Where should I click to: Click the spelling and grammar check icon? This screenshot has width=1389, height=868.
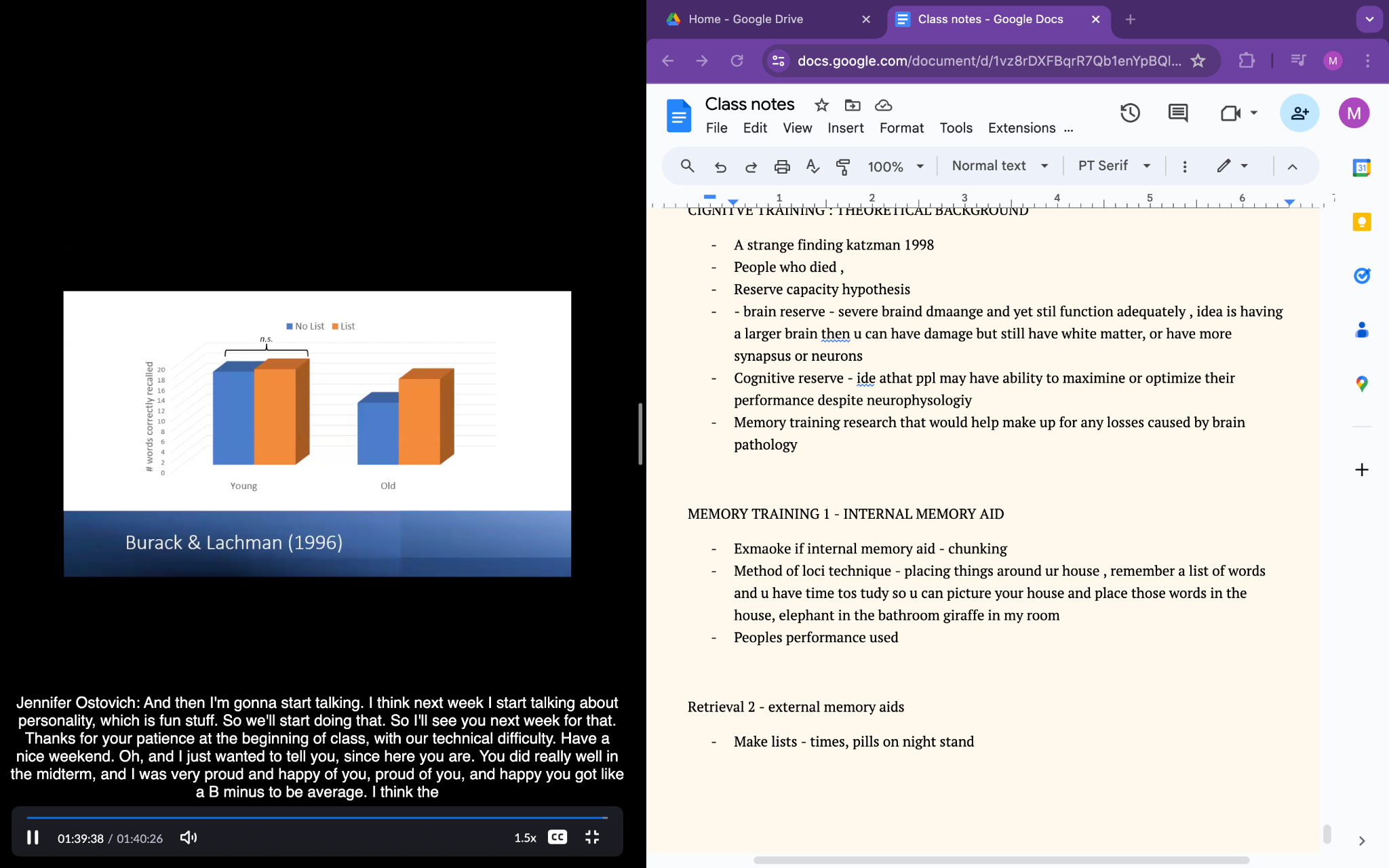click(x=813, y=166)
